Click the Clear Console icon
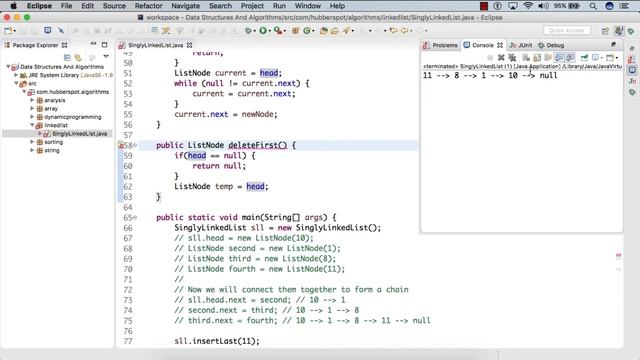Image resolution: width=640 pixels, height=360 pixels. (x=526, y=58)
